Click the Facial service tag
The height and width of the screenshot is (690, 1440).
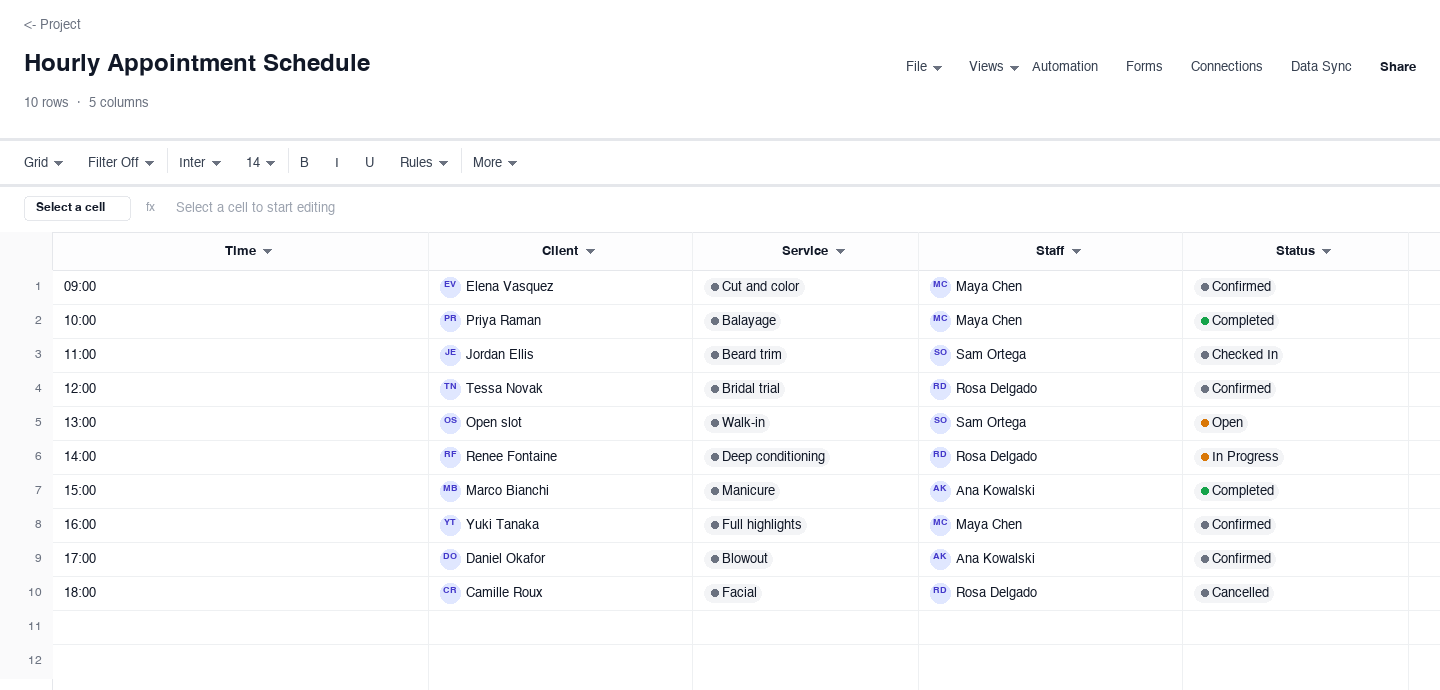pyautogui.click(x=733, y=593)
